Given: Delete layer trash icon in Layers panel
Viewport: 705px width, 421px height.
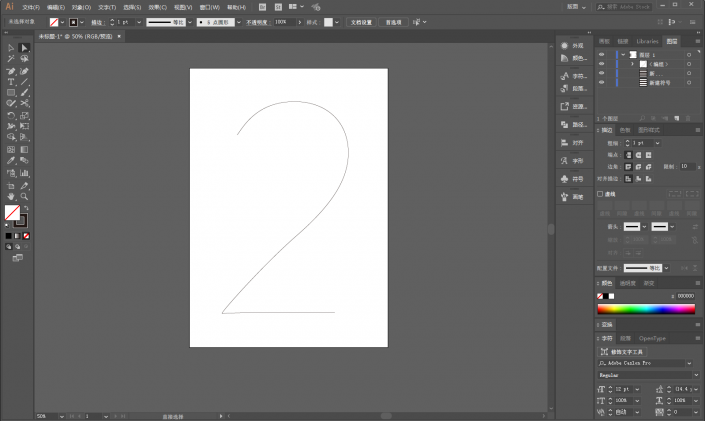Looking at the screenshot, I should (687, 118).
